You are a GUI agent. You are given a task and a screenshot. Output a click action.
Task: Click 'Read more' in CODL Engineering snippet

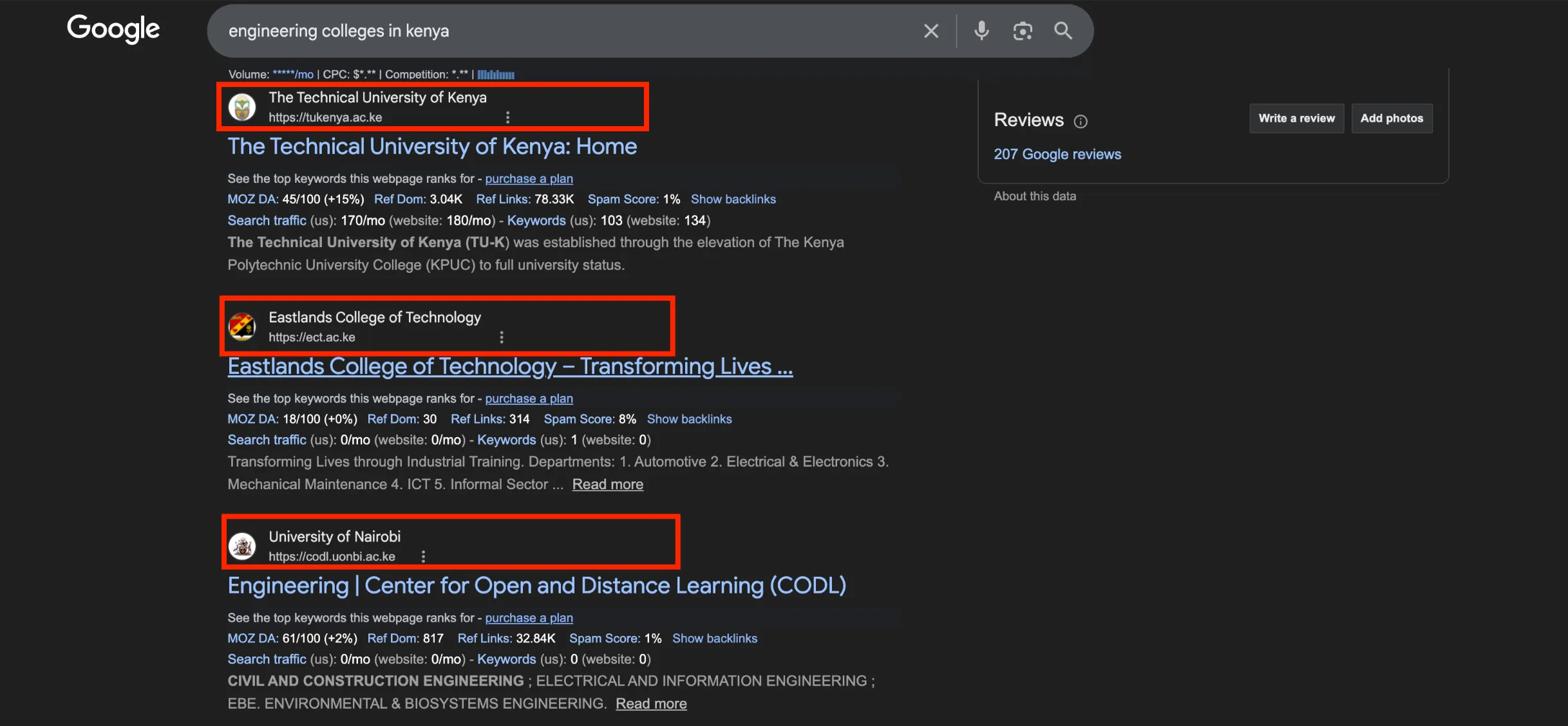pos(651,704)
